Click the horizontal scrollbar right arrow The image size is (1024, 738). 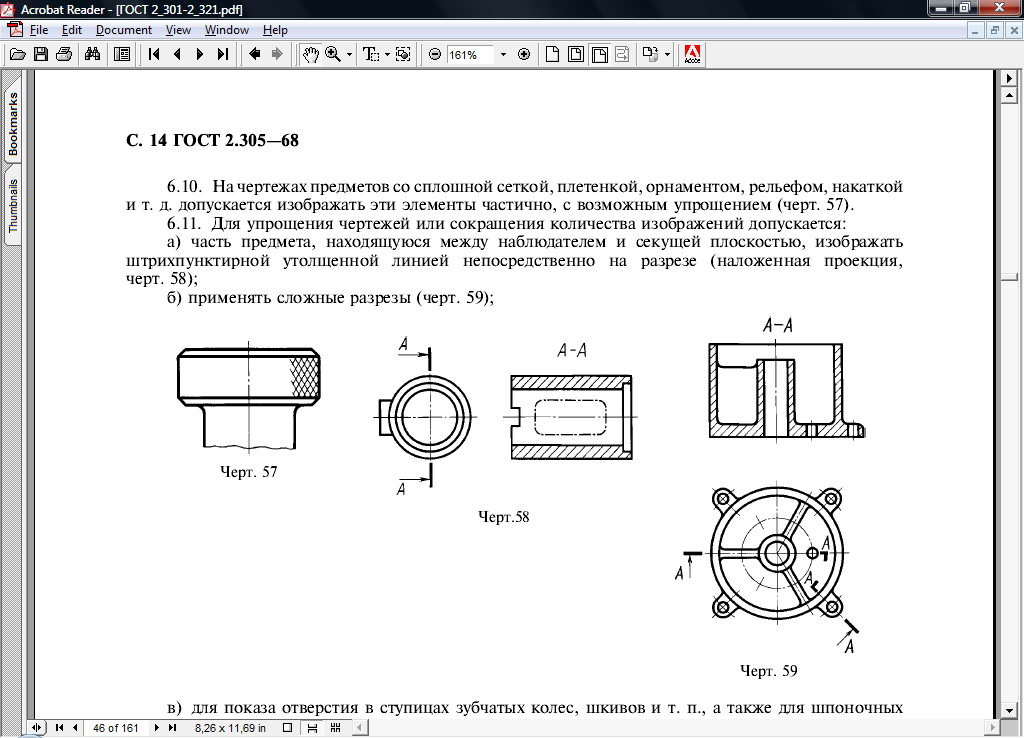[x=992, y=728]
